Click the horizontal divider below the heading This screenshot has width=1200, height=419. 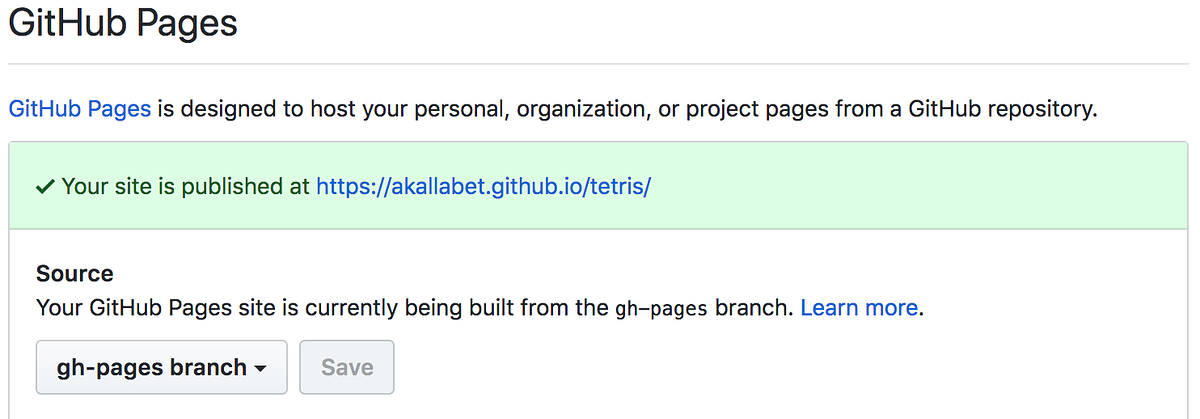point(600,65)
